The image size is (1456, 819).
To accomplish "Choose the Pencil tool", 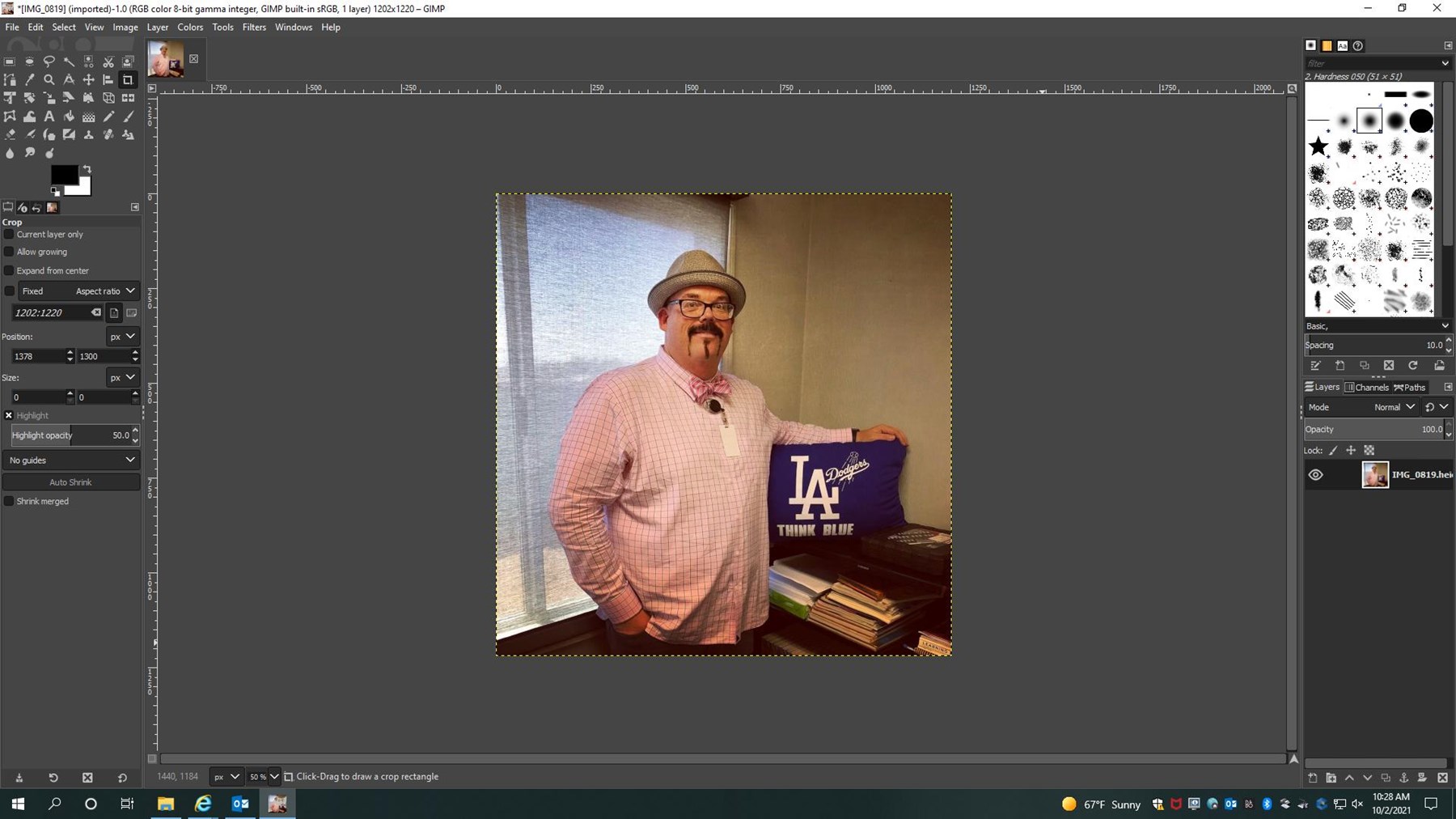I will pos(108,117).
